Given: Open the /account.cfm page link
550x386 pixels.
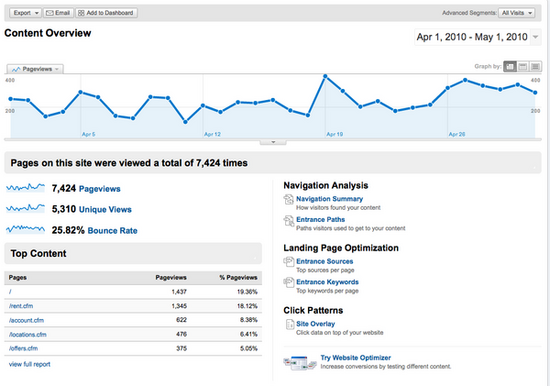Looking at the screenshot, I should point(26,320).
